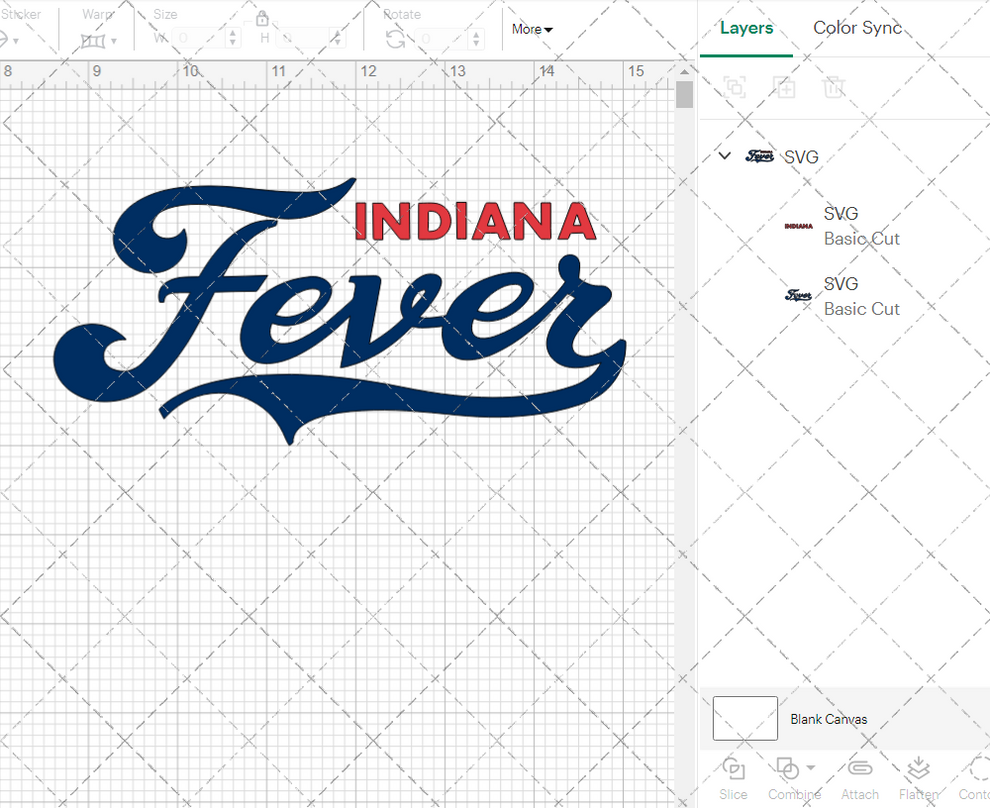Click the Blank Canvas color swatch

pyautogui.click(x=744, y=718)
